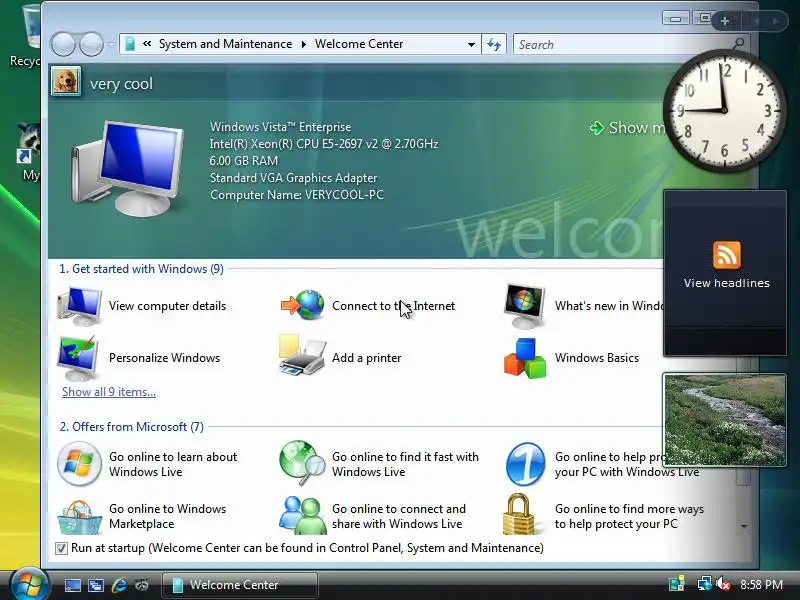
Task: Toggle the Run at startup checkbox
Action: coord(61,548)
